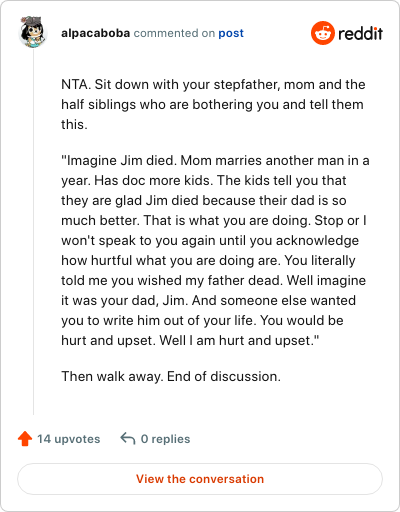
Task: Click alpacaboba's avatar picture
Action: tap(33, 32)
